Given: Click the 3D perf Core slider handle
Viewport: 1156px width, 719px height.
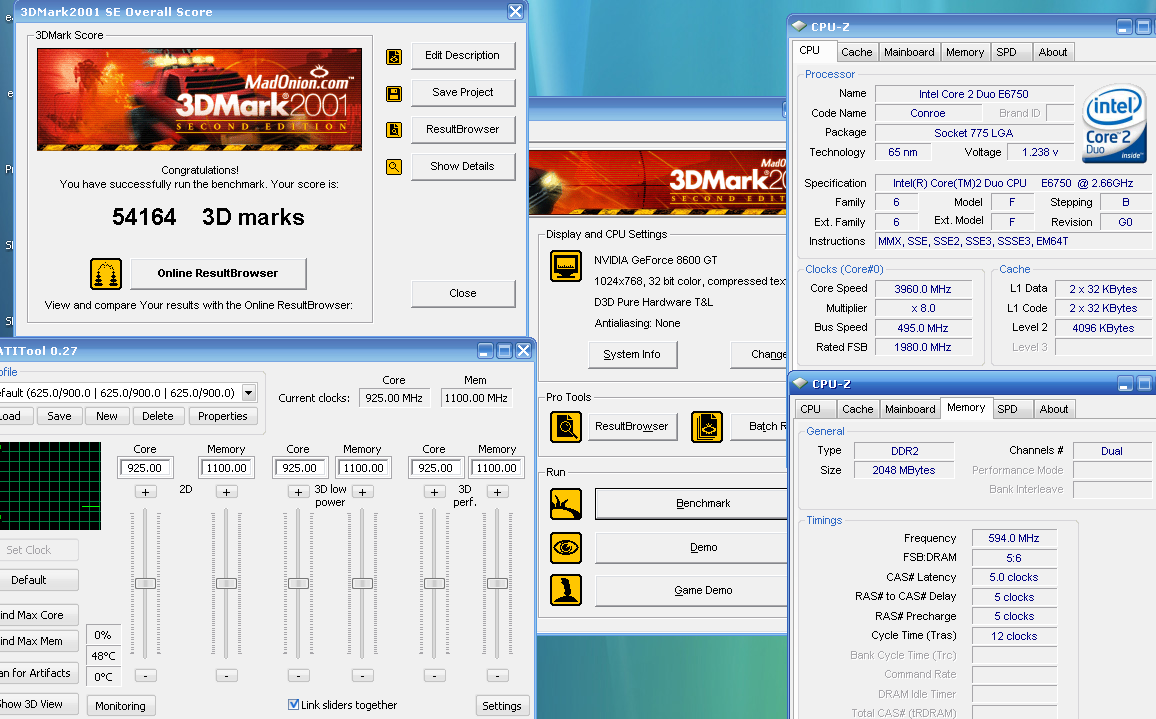Looking at the screenshot, I should [434, 583].
